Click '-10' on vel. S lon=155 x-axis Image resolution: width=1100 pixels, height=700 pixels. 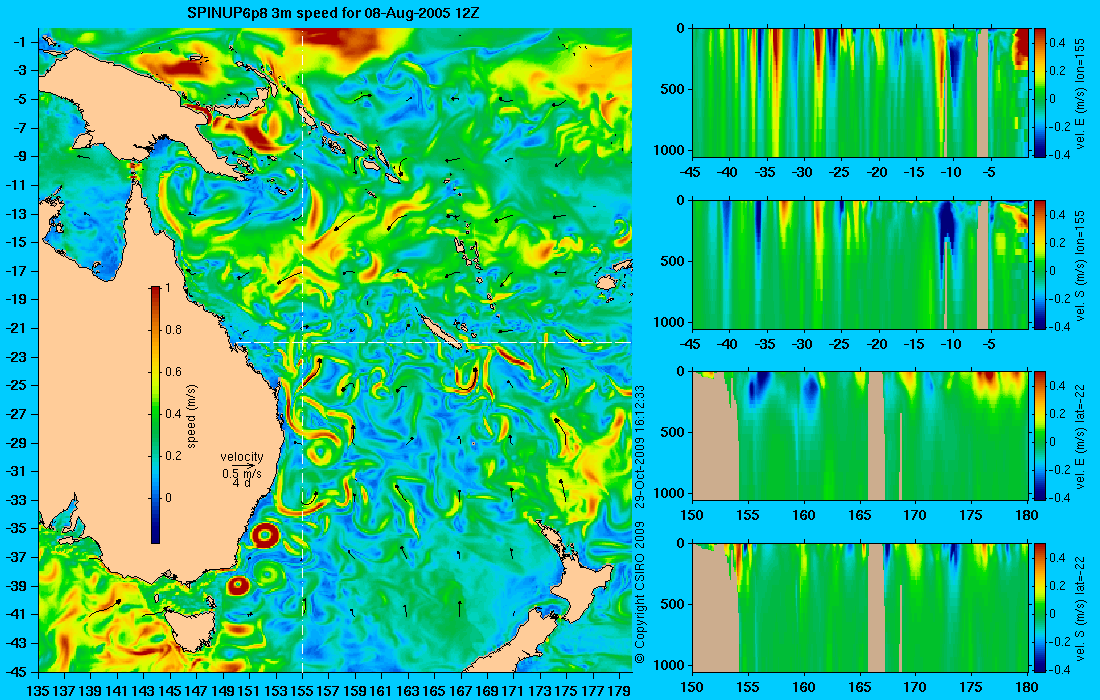click(951, 344)
